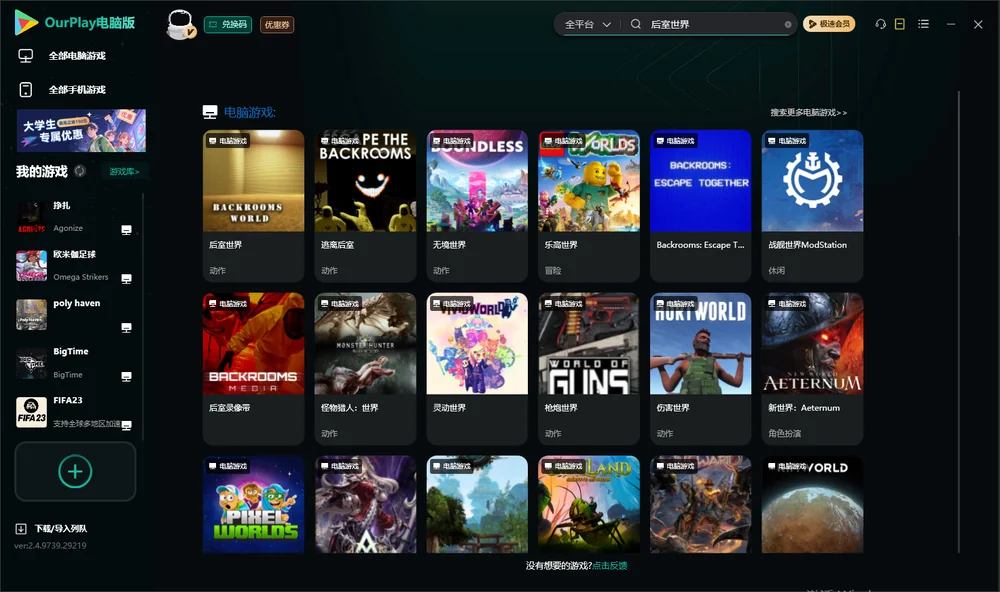Viewport: 1000px width, 592px height.
Task: Open the 后室录像带 Backrooms Media card
Action: click(254, 368)
